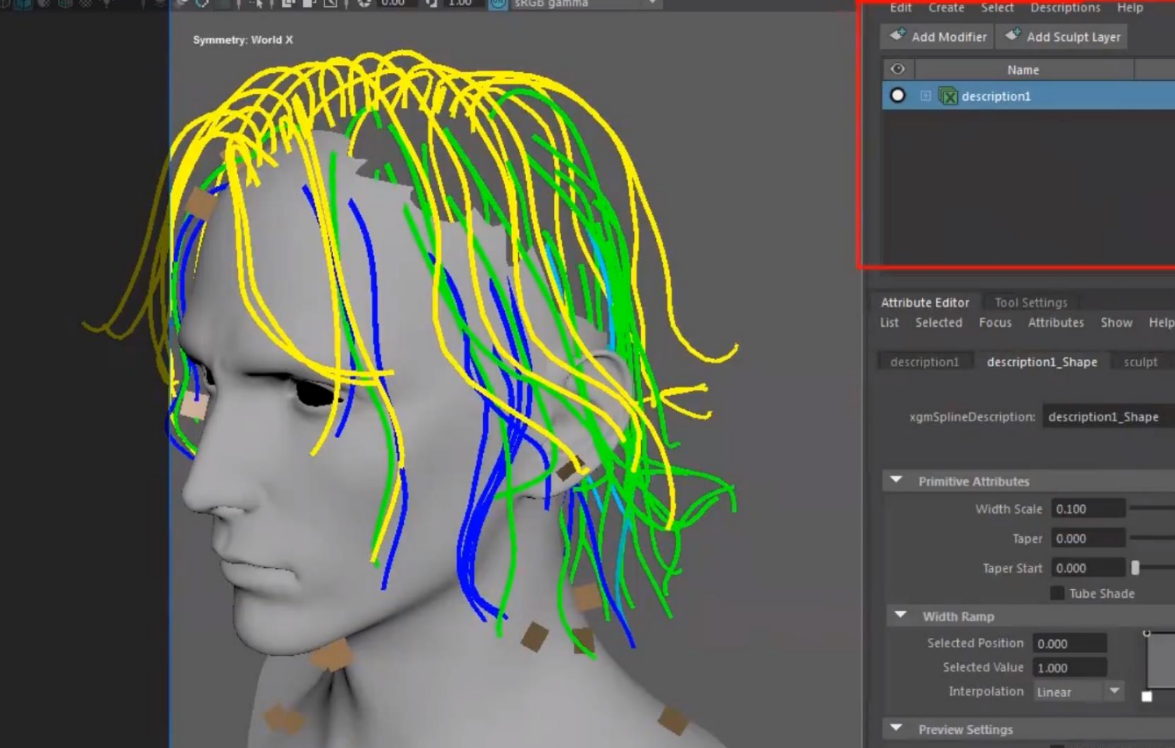Click the Selected Value field
1175x748 pixels.
(x=1069, y=668)
